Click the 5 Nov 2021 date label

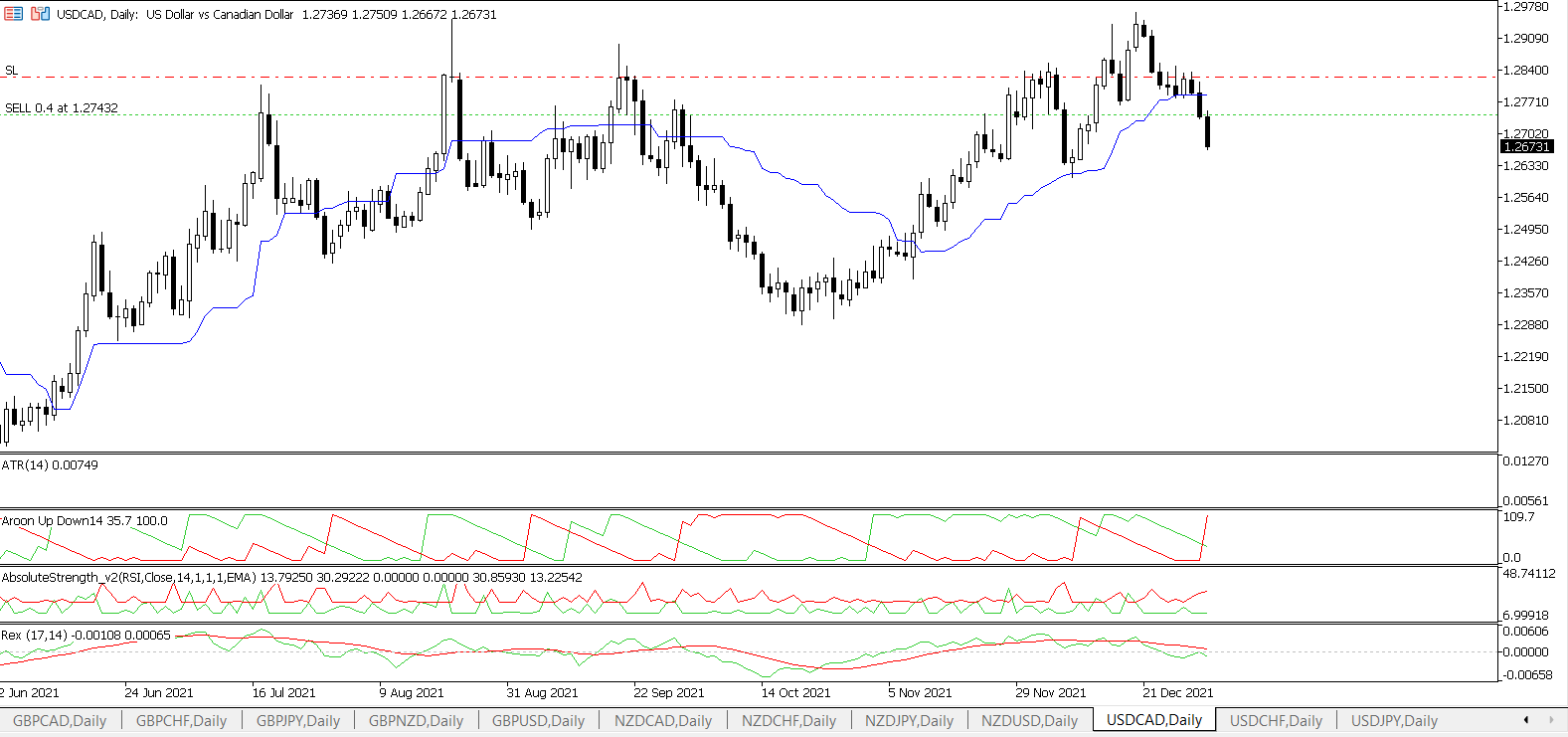pyautogui.click(x=920, y=693)
